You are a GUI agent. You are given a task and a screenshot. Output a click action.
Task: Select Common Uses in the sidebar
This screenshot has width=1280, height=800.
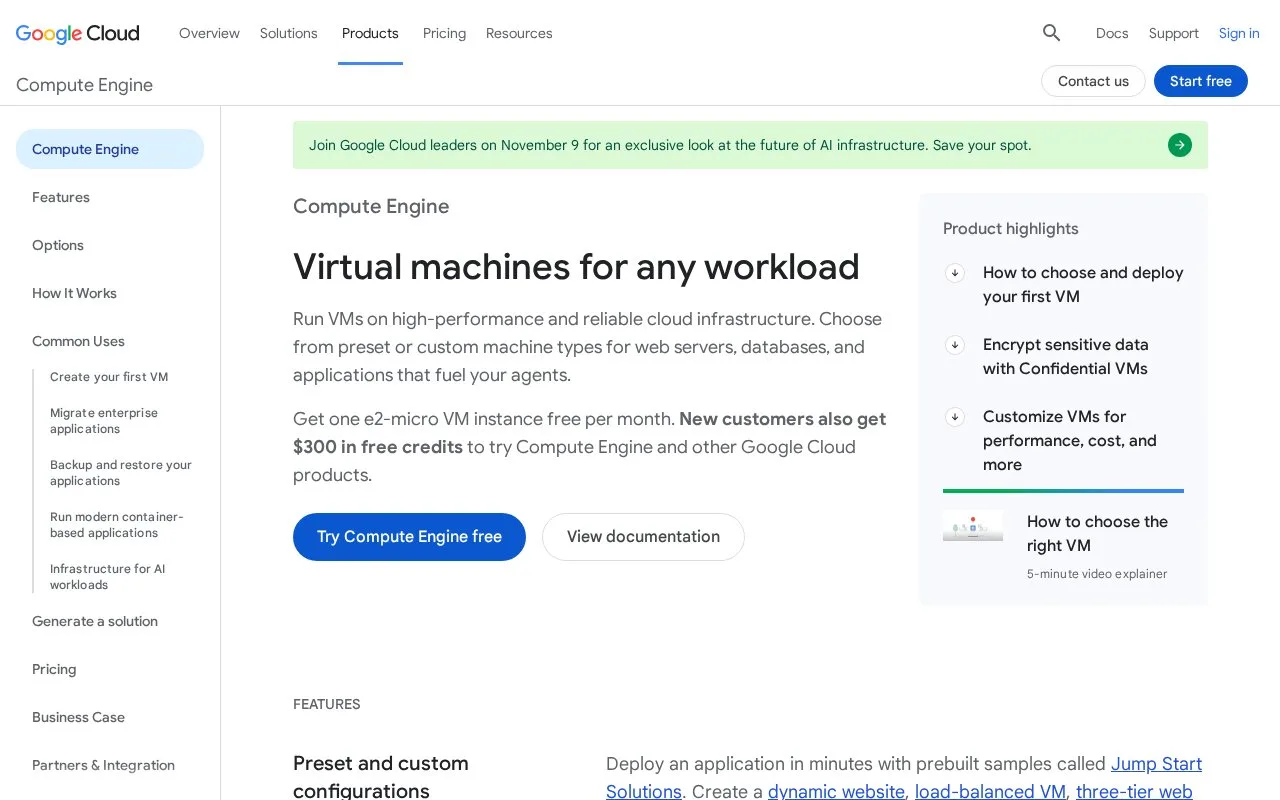coord(78,341)
